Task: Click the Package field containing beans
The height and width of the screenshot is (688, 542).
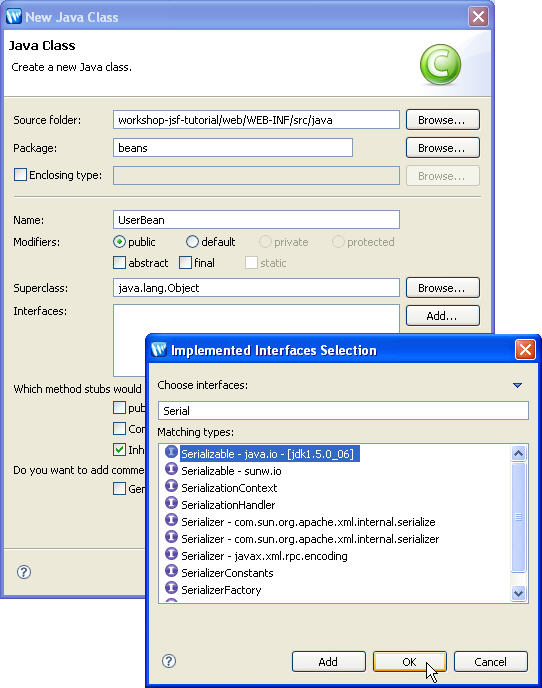Action: [233, 148]
